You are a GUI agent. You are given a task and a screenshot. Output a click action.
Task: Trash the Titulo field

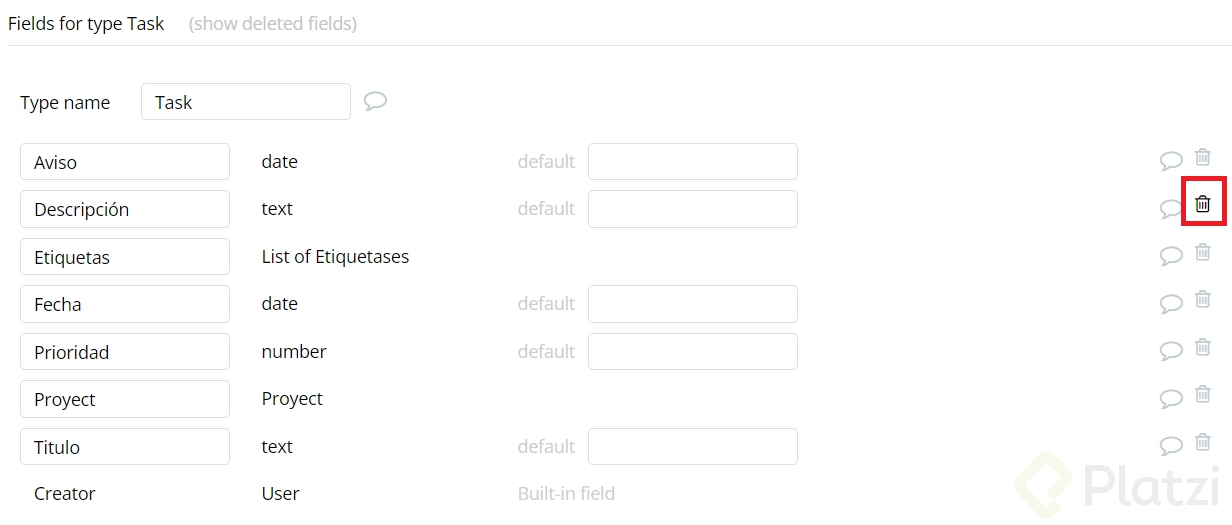coord(1203,442)
